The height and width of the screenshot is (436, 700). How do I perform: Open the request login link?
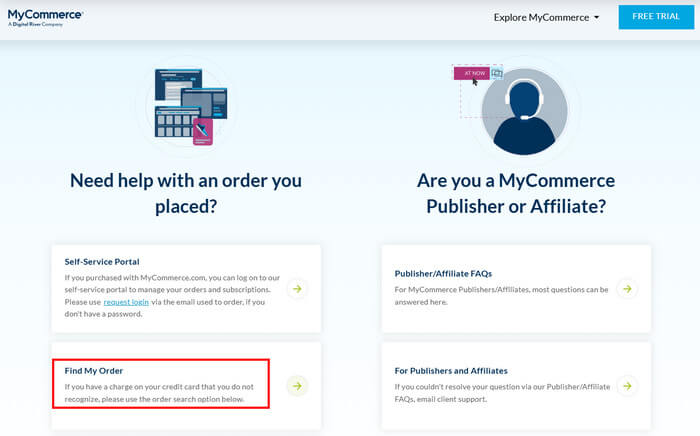(x=126, y=302)
